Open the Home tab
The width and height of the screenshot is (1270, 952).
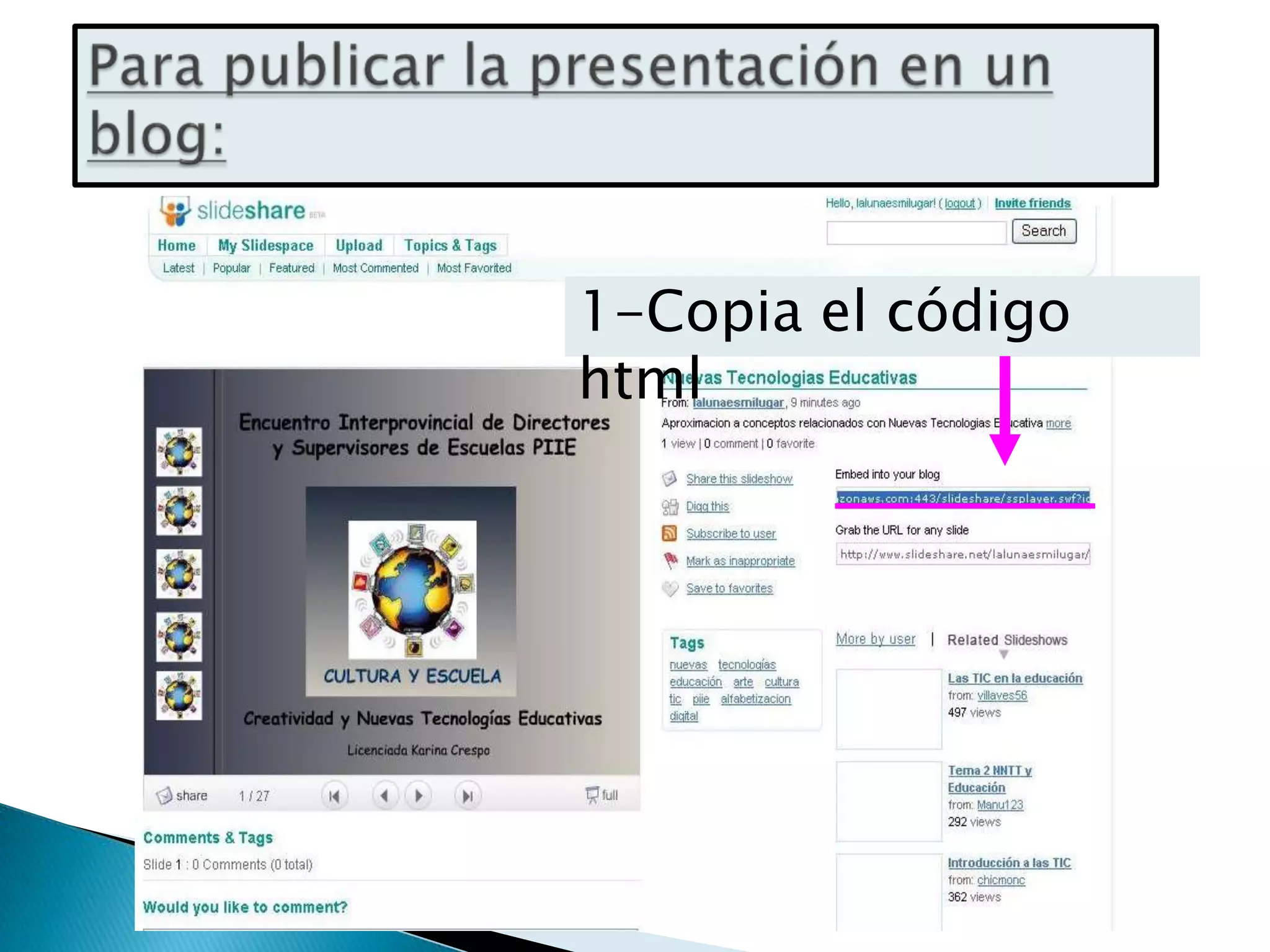click(177, 245)
